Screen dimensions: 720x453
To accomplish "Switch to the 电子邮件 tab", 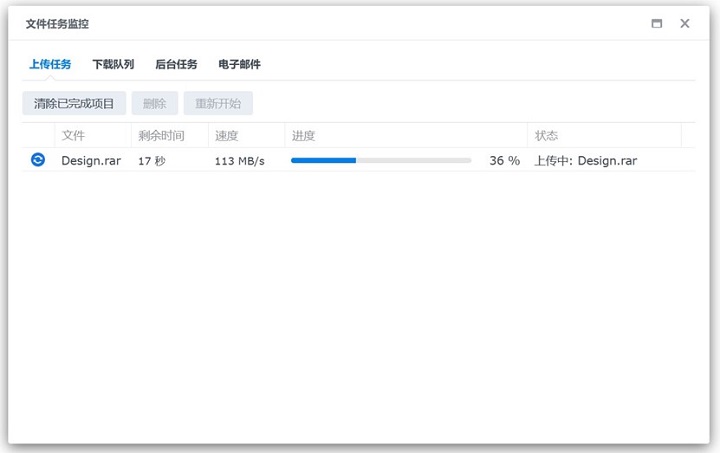I will coord(239,64).
